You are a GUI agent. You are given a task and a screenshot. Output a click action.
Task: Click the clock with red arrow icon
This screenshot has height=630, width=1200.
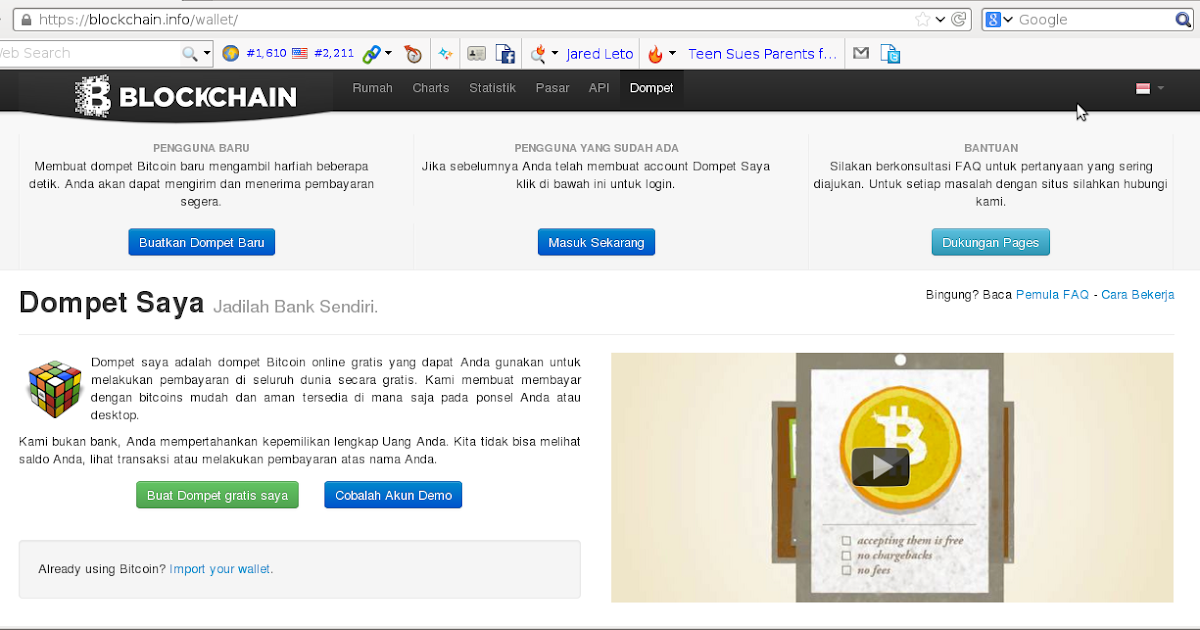tap(413, 54)
